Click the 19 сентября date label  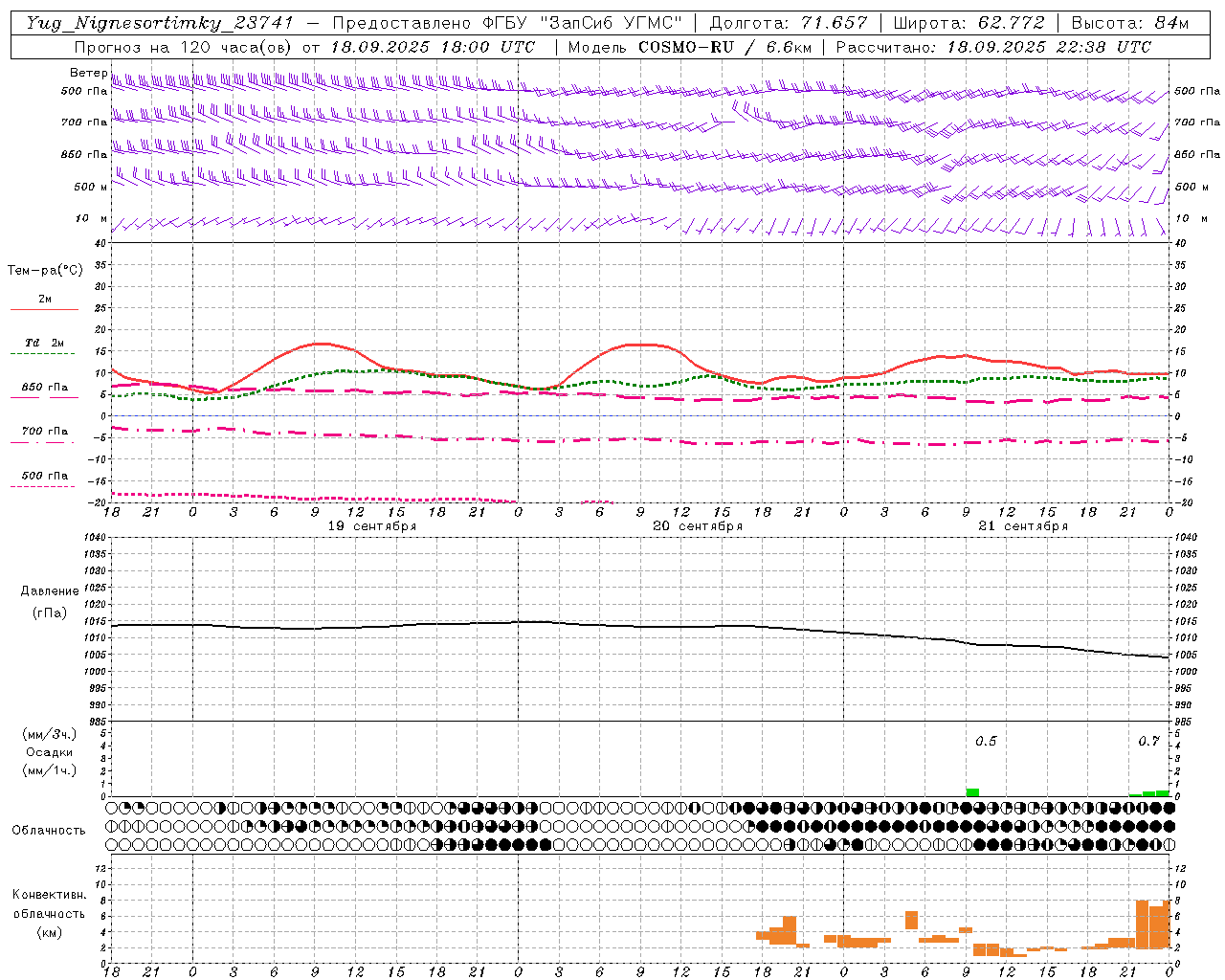coord(371,525)
